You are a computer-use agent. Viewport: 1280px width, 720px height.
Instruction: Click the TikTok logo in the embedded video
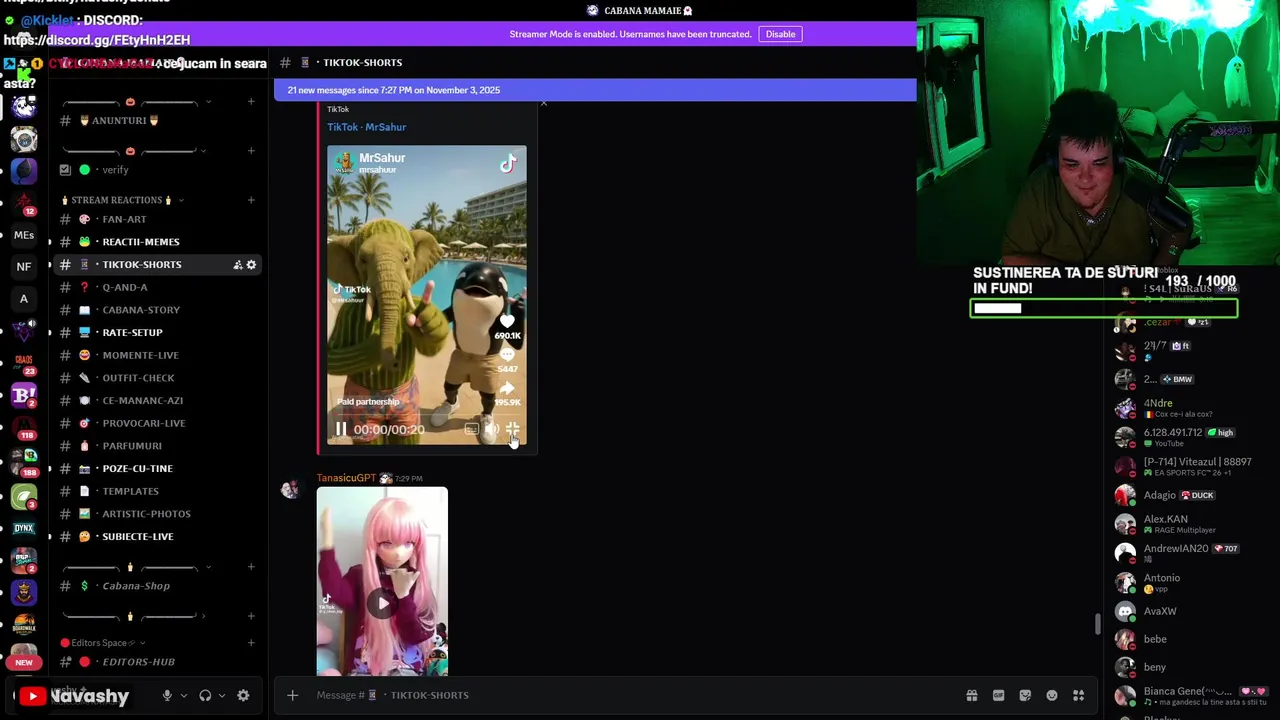508,164
